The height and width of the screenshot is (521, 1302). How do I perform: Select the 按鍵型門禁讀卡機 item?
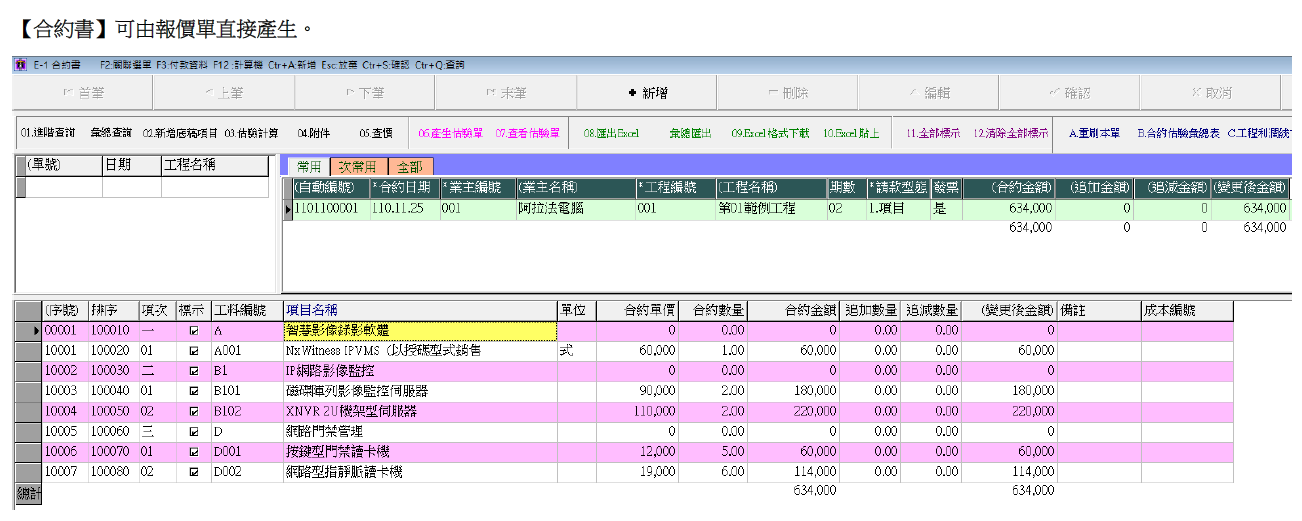[420, 452]
